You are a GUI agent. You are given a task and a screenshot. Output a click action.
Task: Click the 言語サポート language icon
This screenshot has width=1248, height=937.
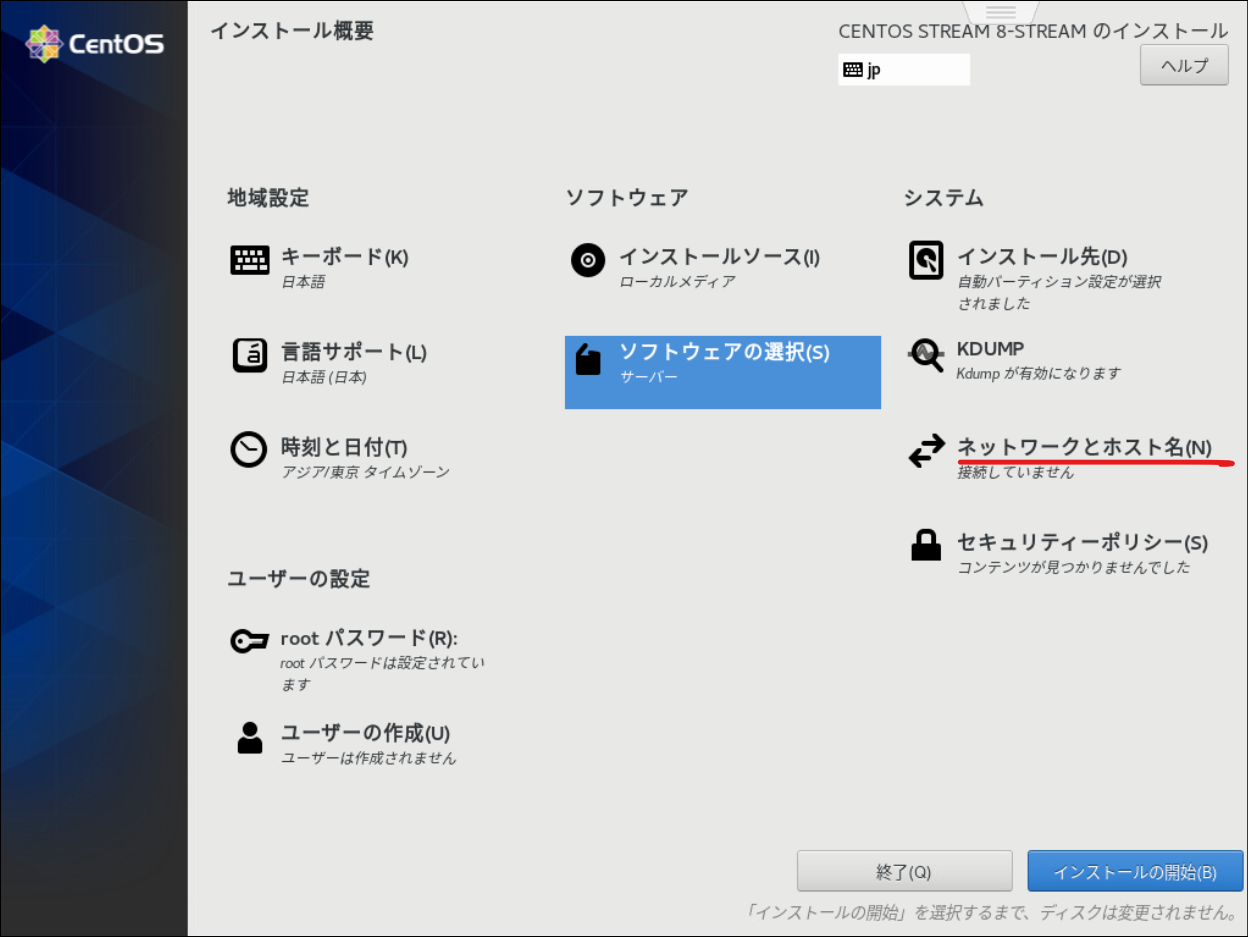(249, 355)
